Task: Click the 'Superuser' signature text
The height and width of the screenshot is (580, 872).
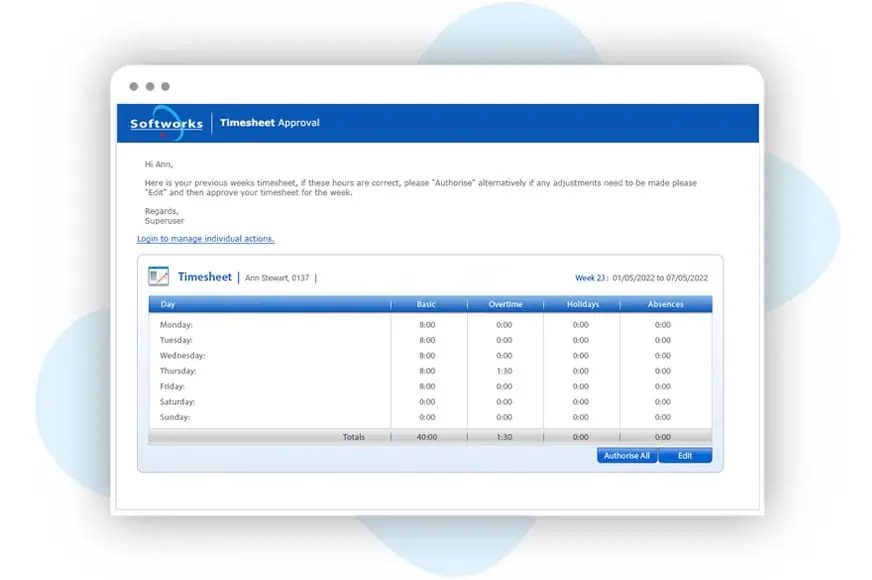Action: tap(165, 221)
